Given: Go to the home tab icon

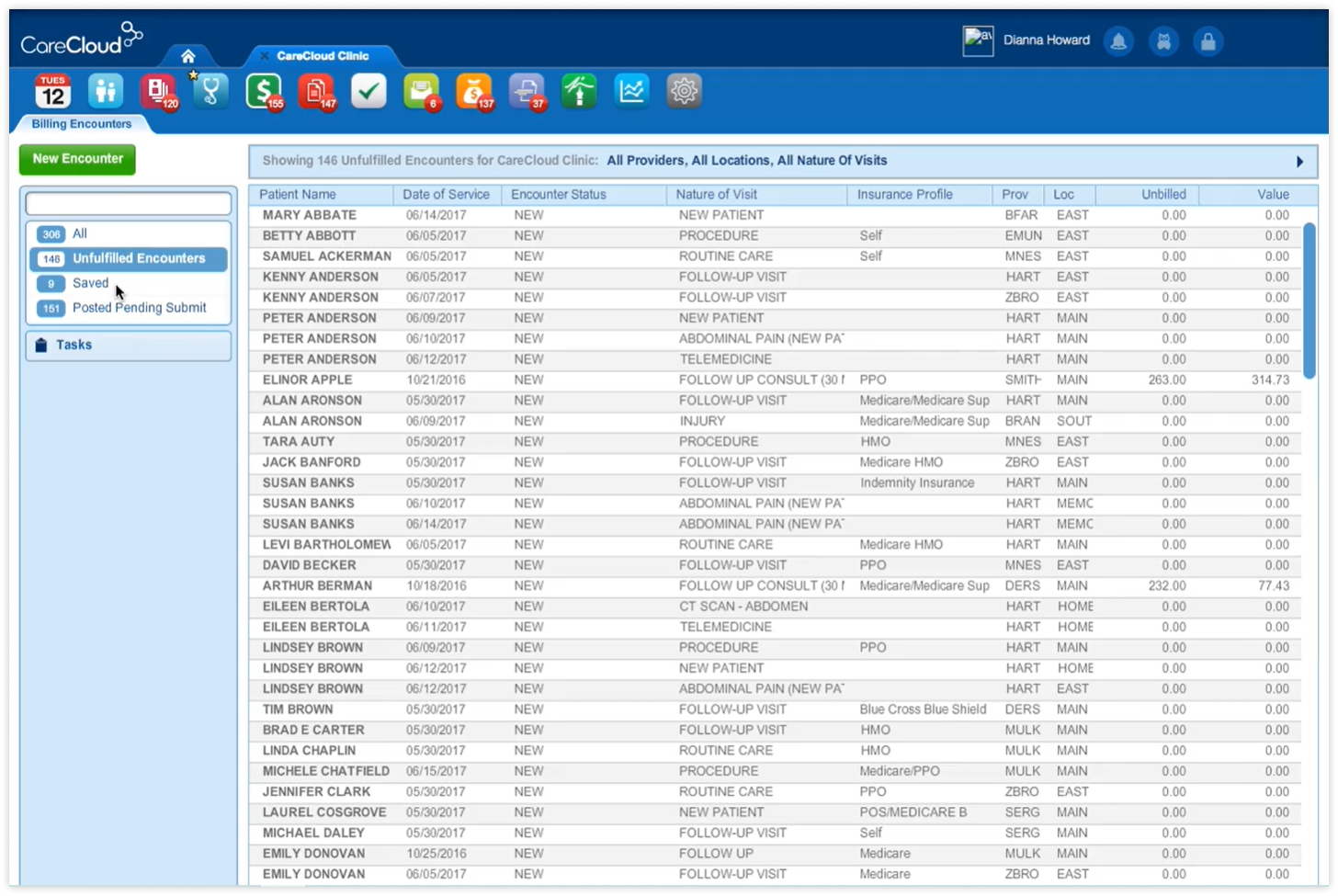Looking at the screenshot, I should click(187, 56).
